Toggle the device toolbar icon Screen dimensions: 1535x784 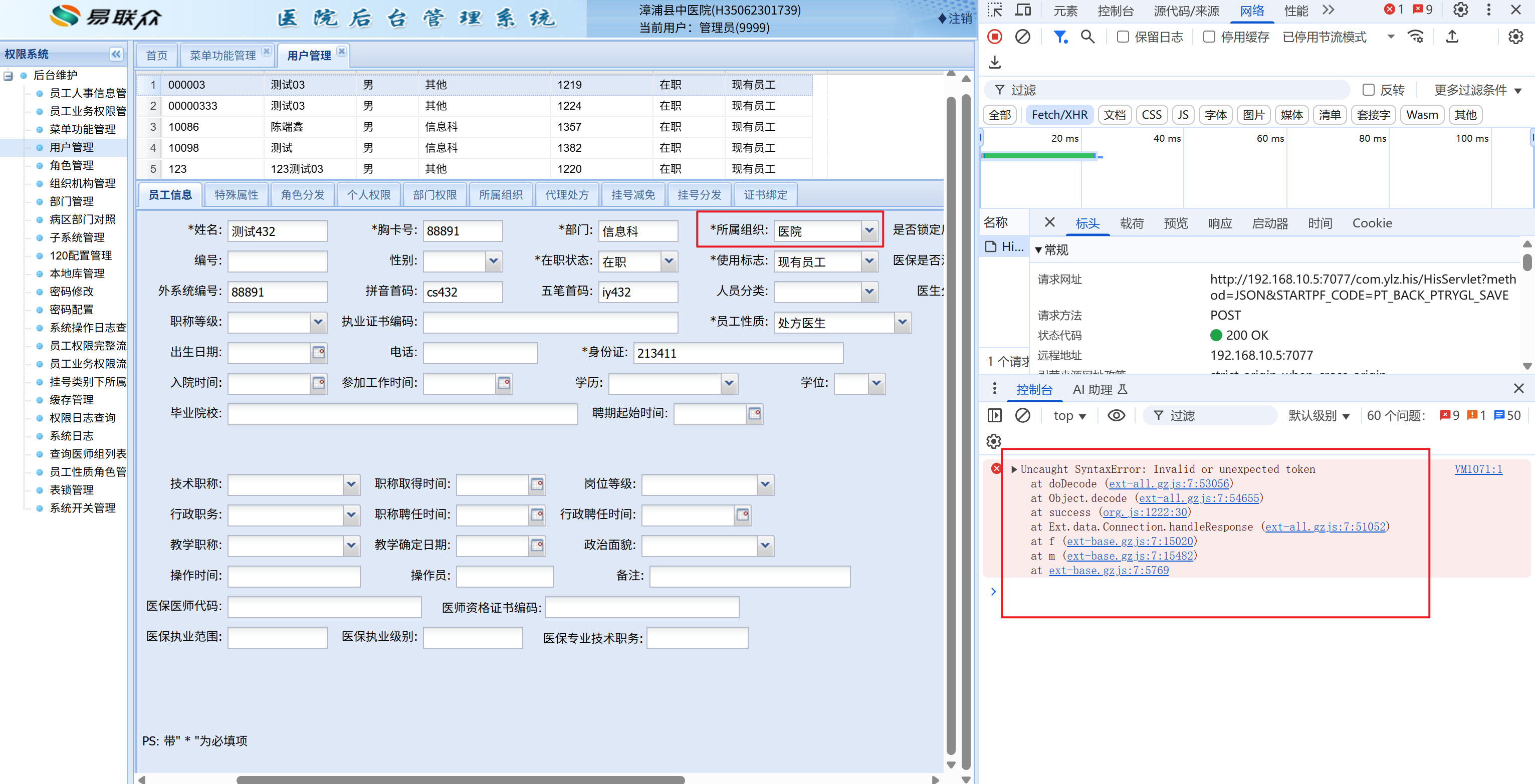1022,10
